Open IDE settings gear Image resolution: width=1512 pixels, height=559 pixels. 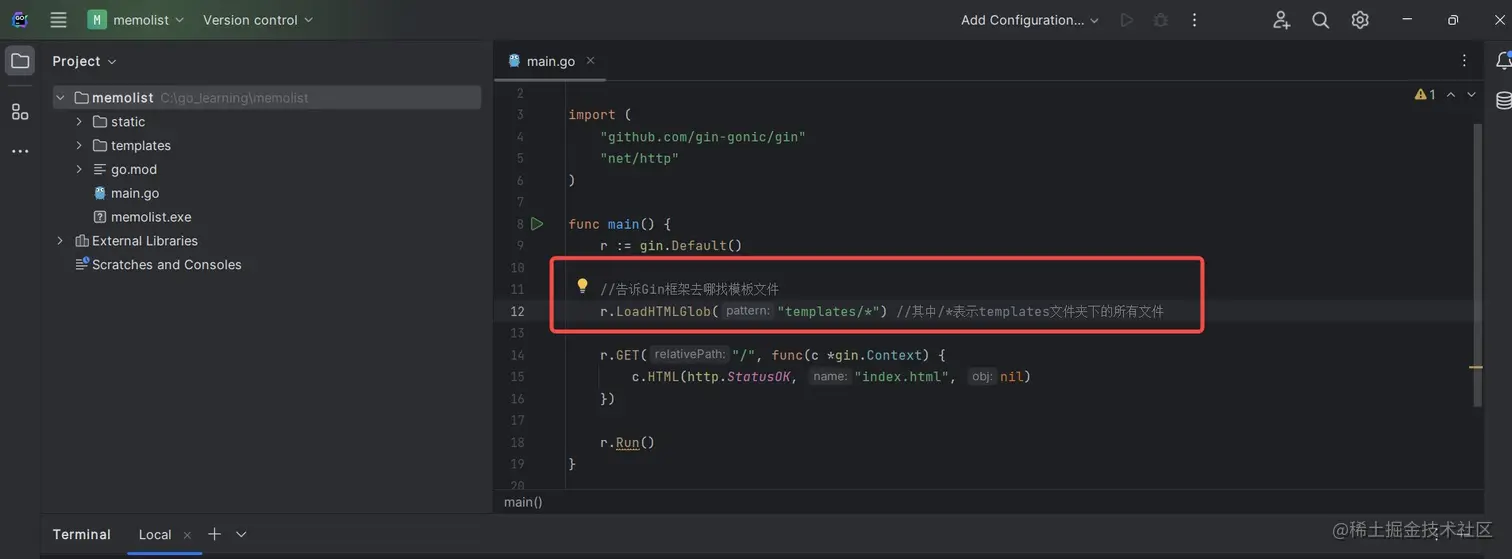[1360, 20]
